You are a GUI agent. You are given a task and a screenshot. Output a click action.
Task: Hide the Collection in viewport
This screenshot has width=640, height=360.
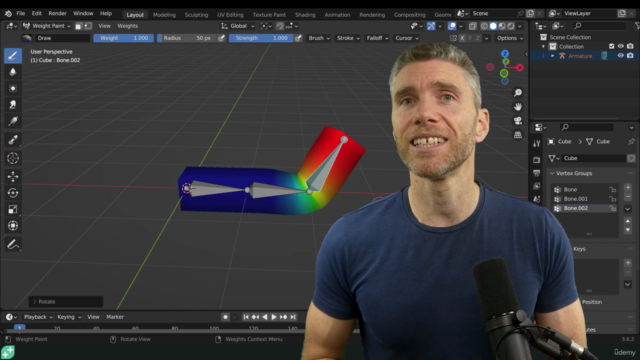click(x=620, y=47)
